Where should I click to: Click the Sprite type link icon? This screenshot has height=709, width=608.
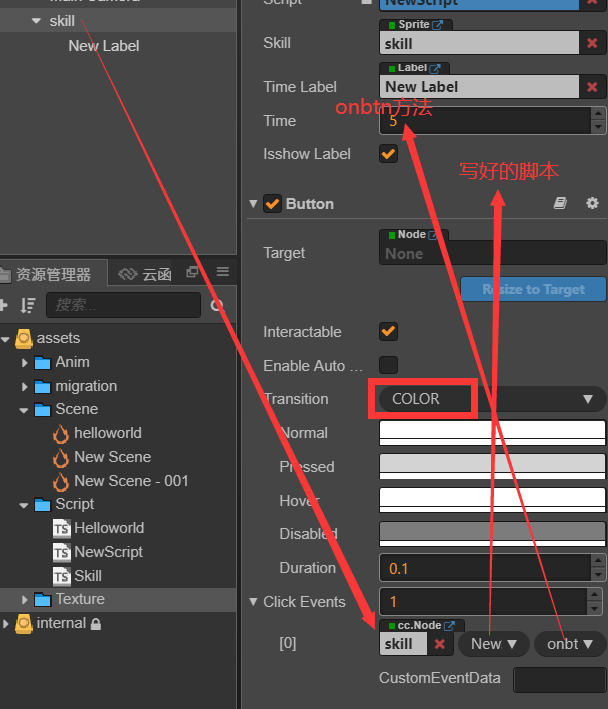(437, 24)
